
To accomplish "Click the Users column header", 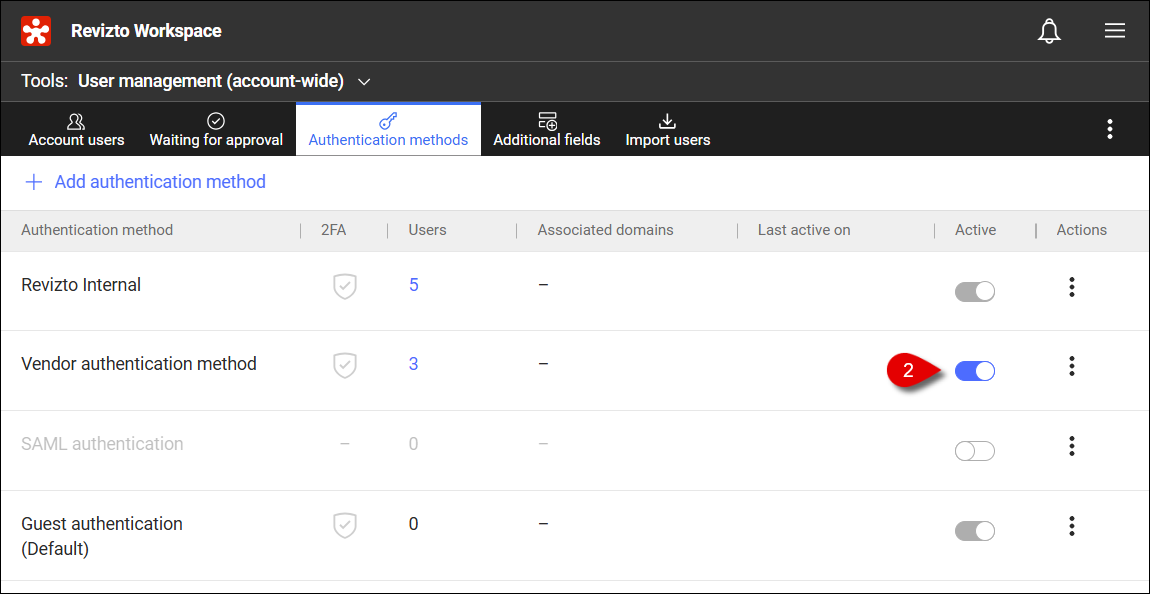I will [428, 230].
